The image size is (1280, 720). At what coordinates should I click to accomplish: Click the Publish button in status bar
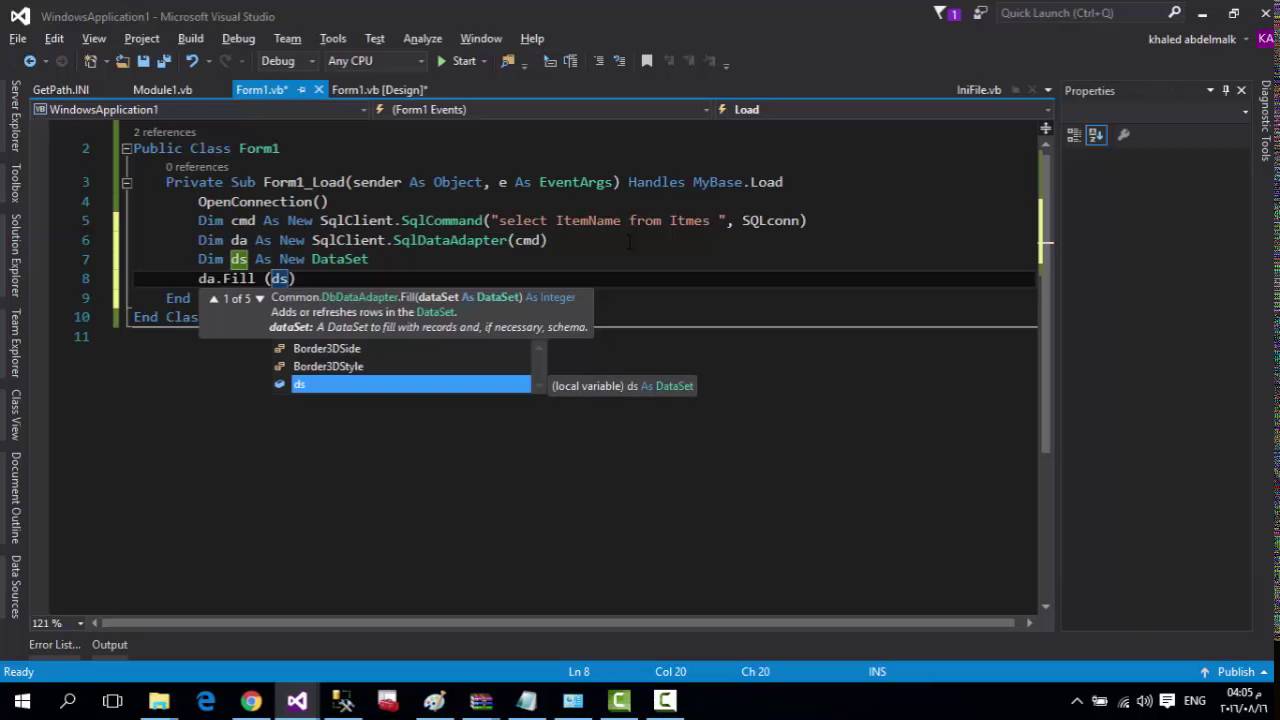pyautogui.click(x=1229, y=672)
